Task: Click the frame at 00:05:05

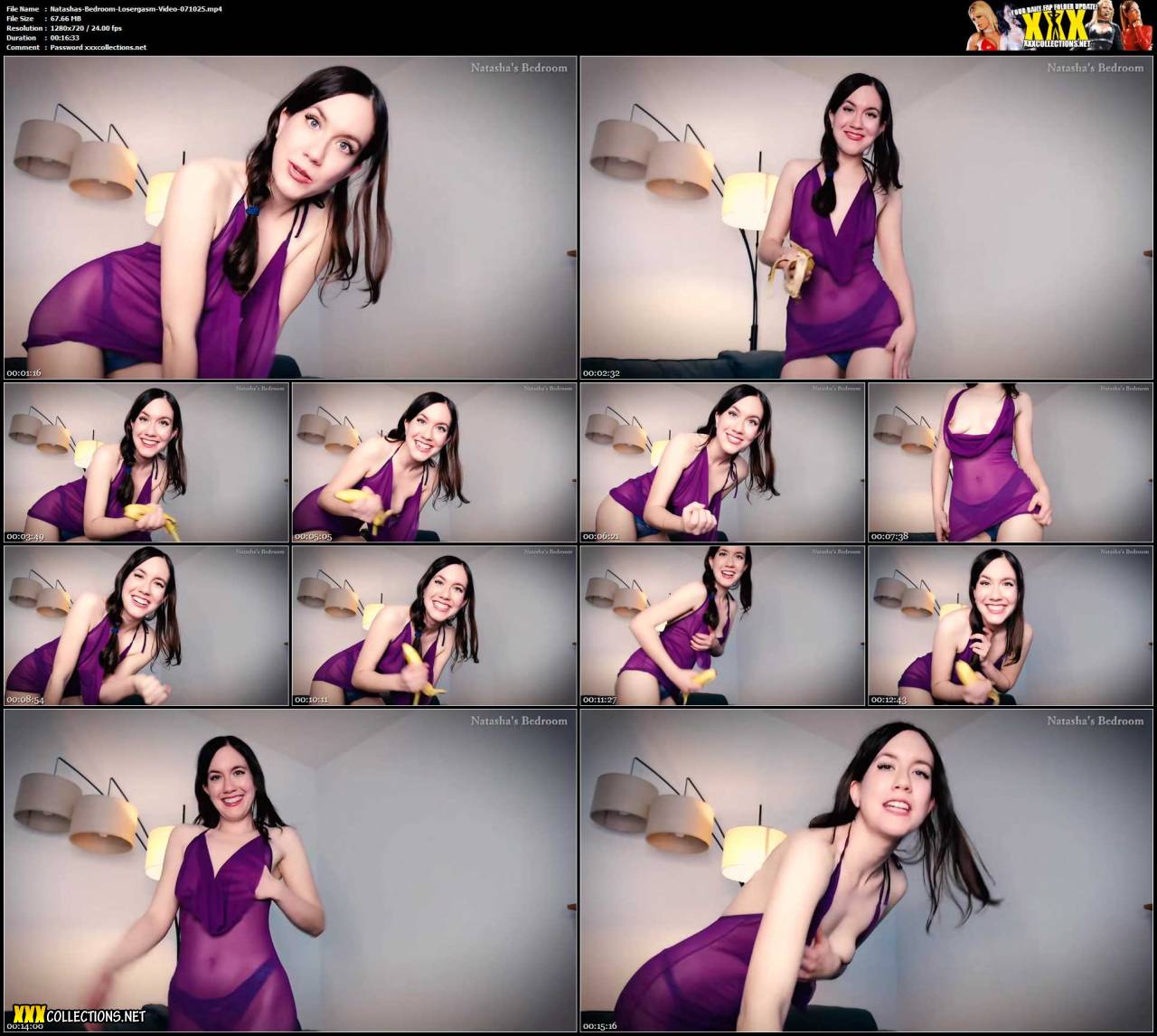Action: tap(434, 462)
